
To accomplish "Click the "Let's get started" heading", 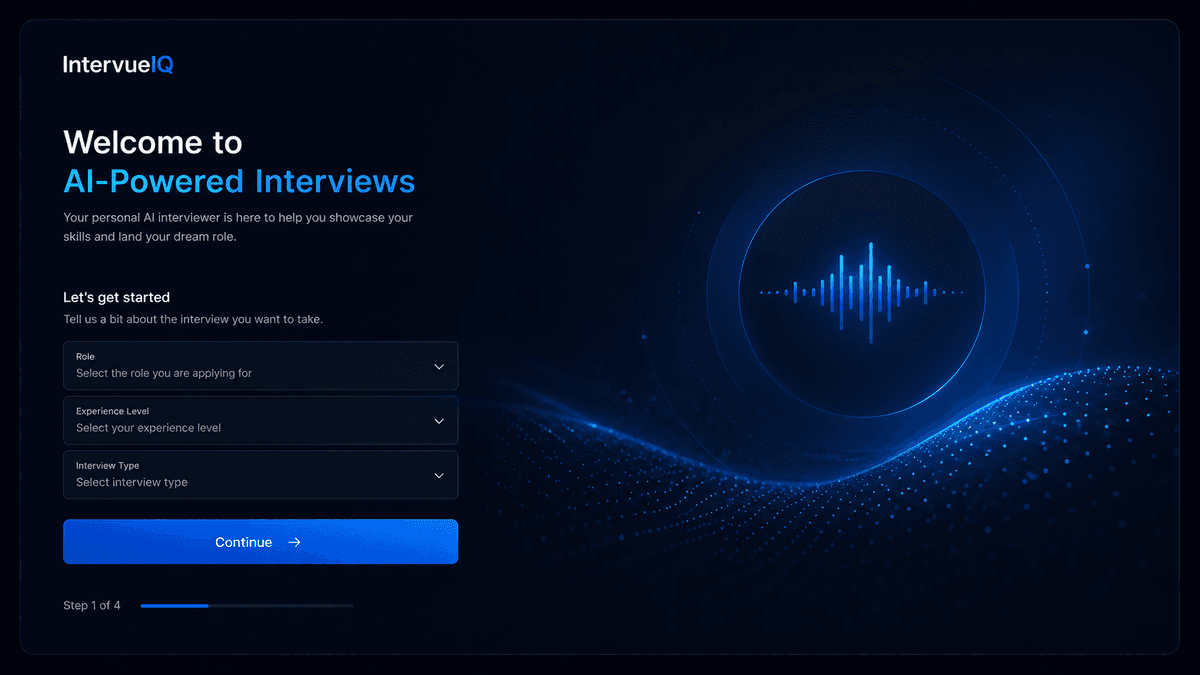I will click(116, 297).
